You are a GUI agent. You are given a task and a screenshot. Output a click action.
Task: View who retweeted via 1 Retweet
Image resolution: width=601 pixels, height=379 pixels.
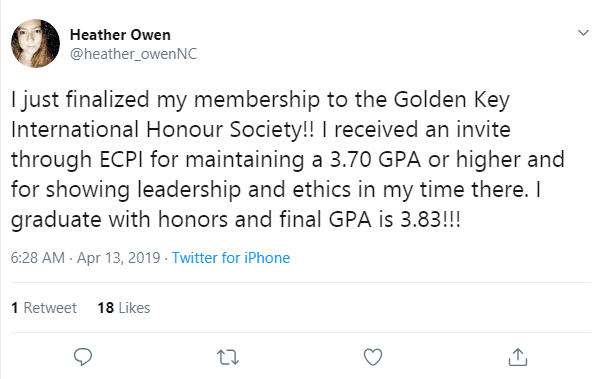tap(44, 308)
